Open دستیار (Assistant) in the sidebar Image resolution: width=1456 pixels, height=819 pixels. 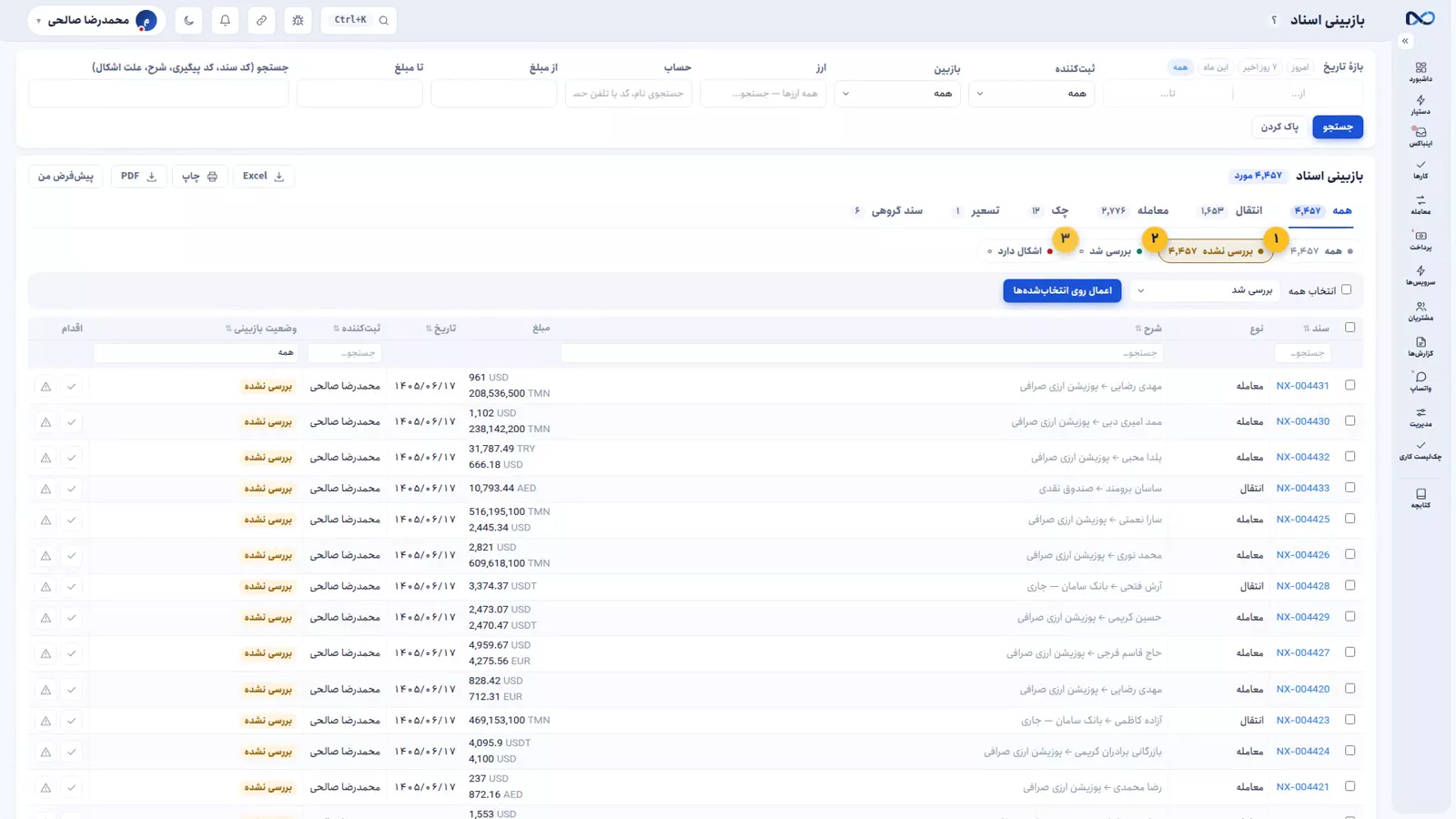point(1421,105)
